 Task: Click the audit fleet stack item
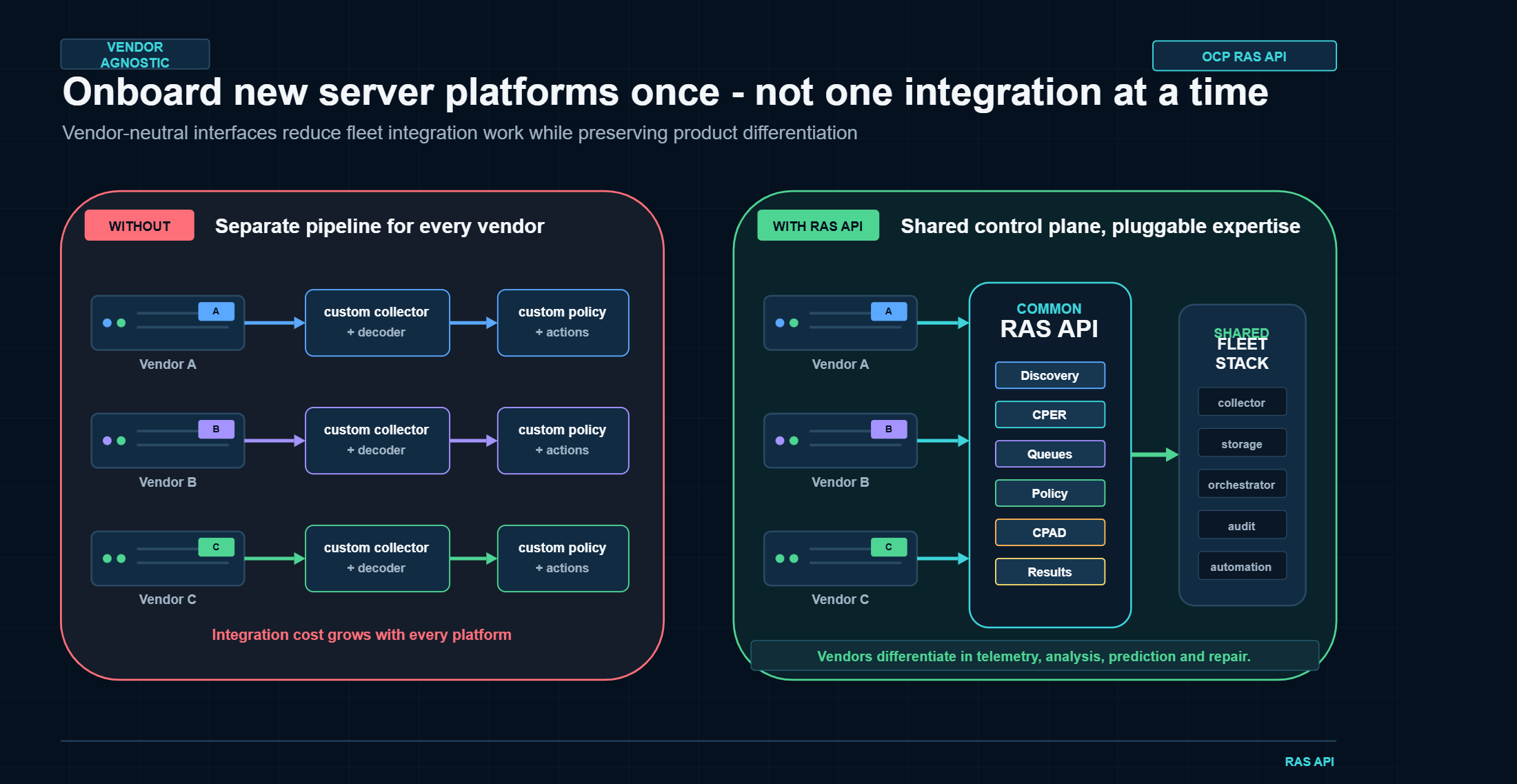coord(1242,525)
